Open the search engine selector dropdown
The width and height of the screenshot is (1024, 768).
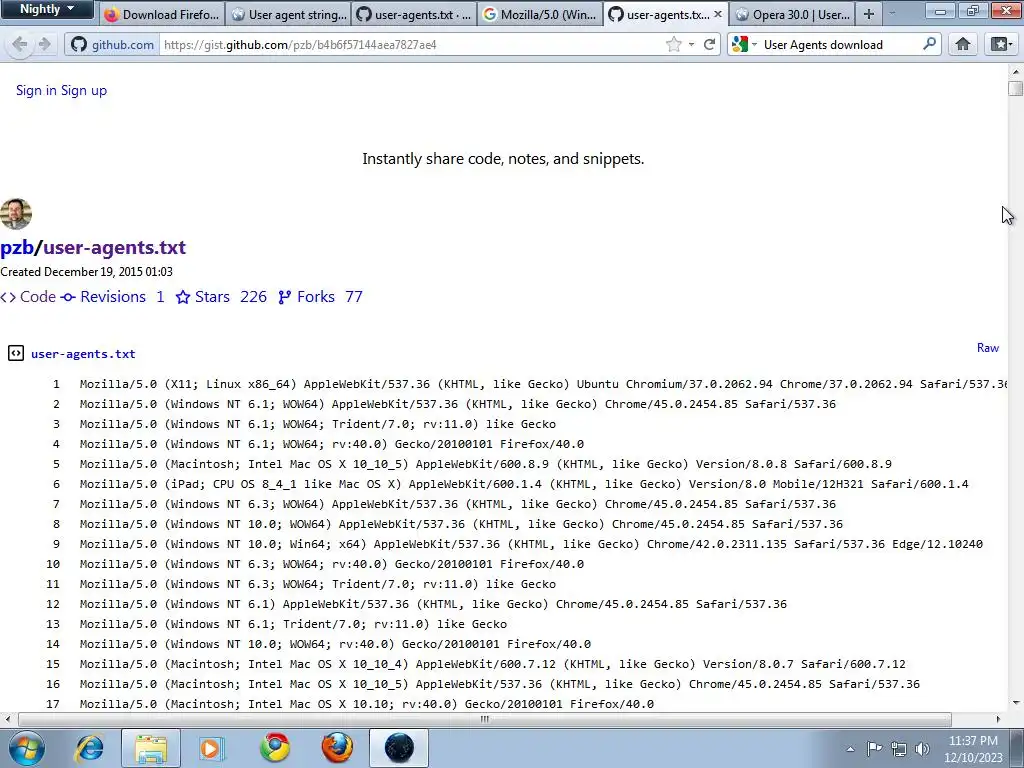coord(744,44)
